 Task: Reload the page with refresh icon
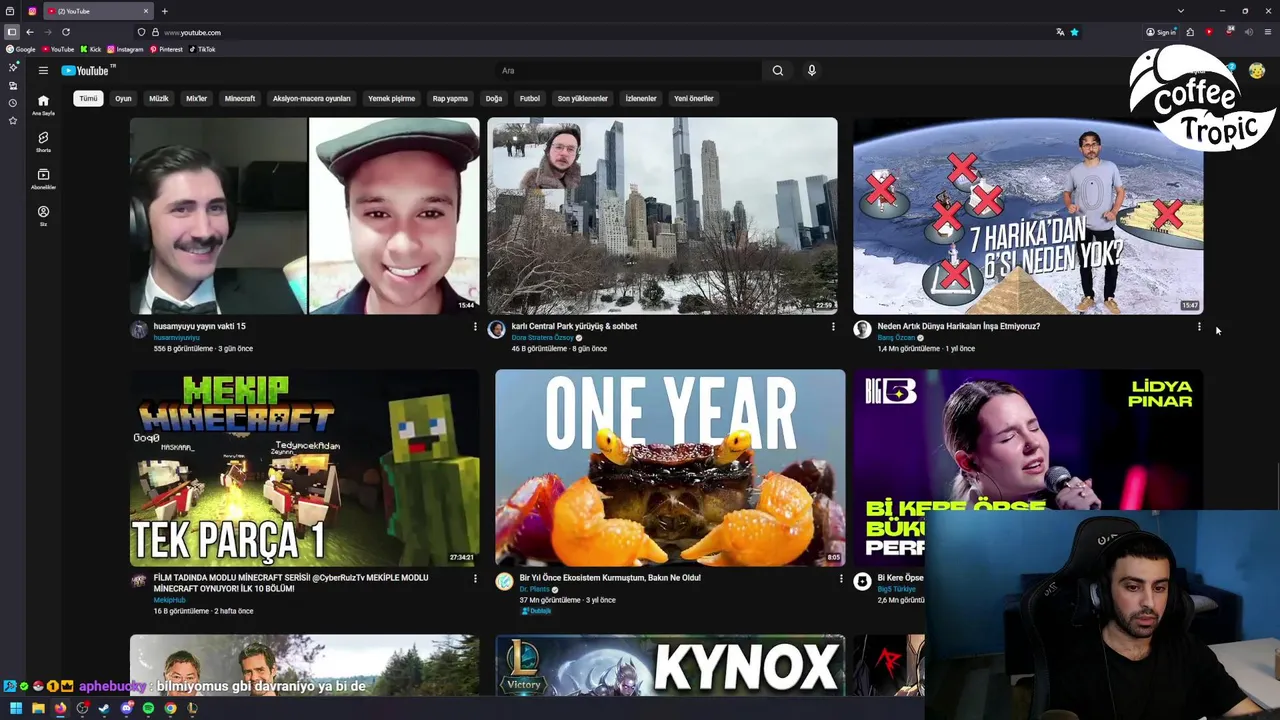click(66, 32)
